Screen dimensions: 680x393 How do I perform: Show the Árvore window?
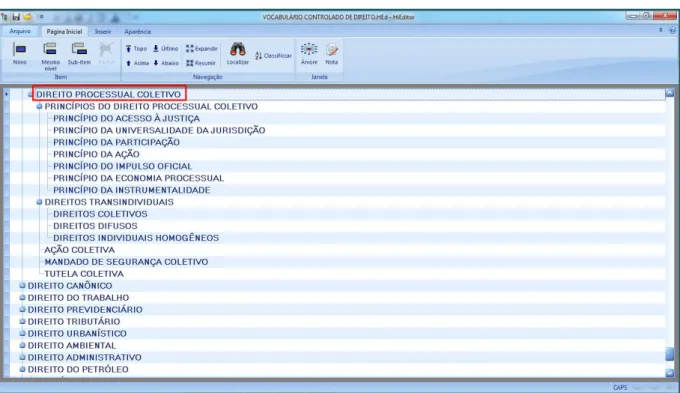309,49
